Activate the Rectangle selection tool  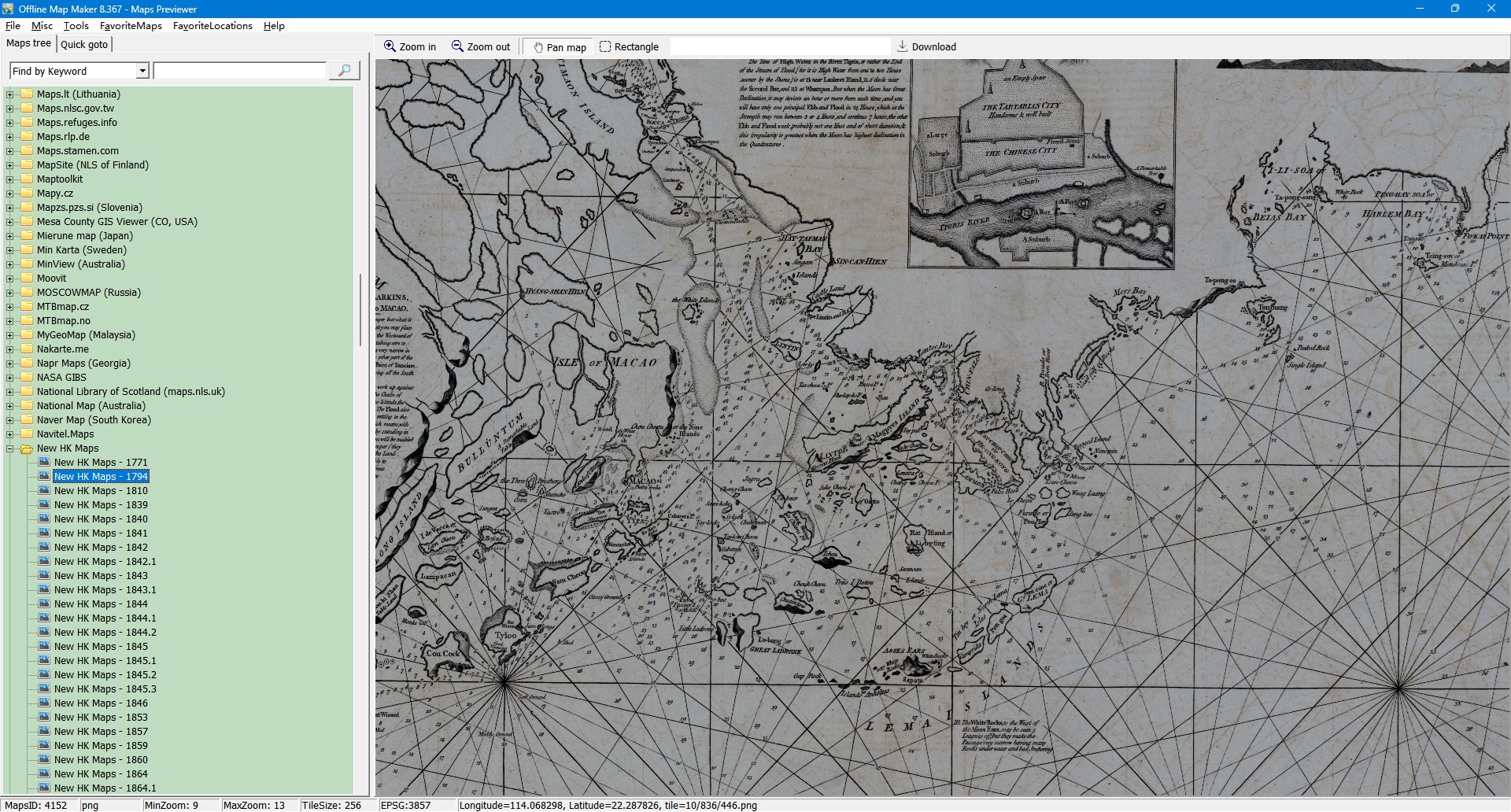(x=605, y=46)
